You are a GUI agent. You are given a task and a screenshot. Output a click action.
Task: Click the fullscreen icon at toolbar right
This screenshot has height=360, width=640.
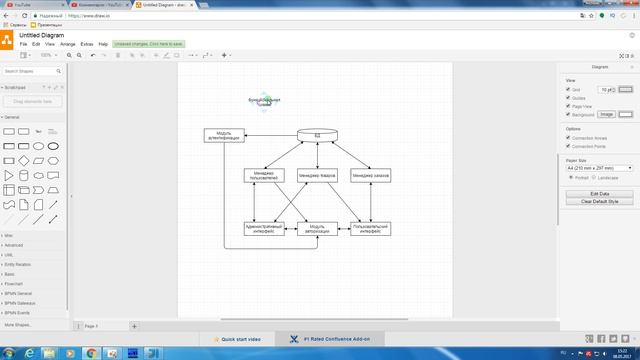[x=622, y=56]
